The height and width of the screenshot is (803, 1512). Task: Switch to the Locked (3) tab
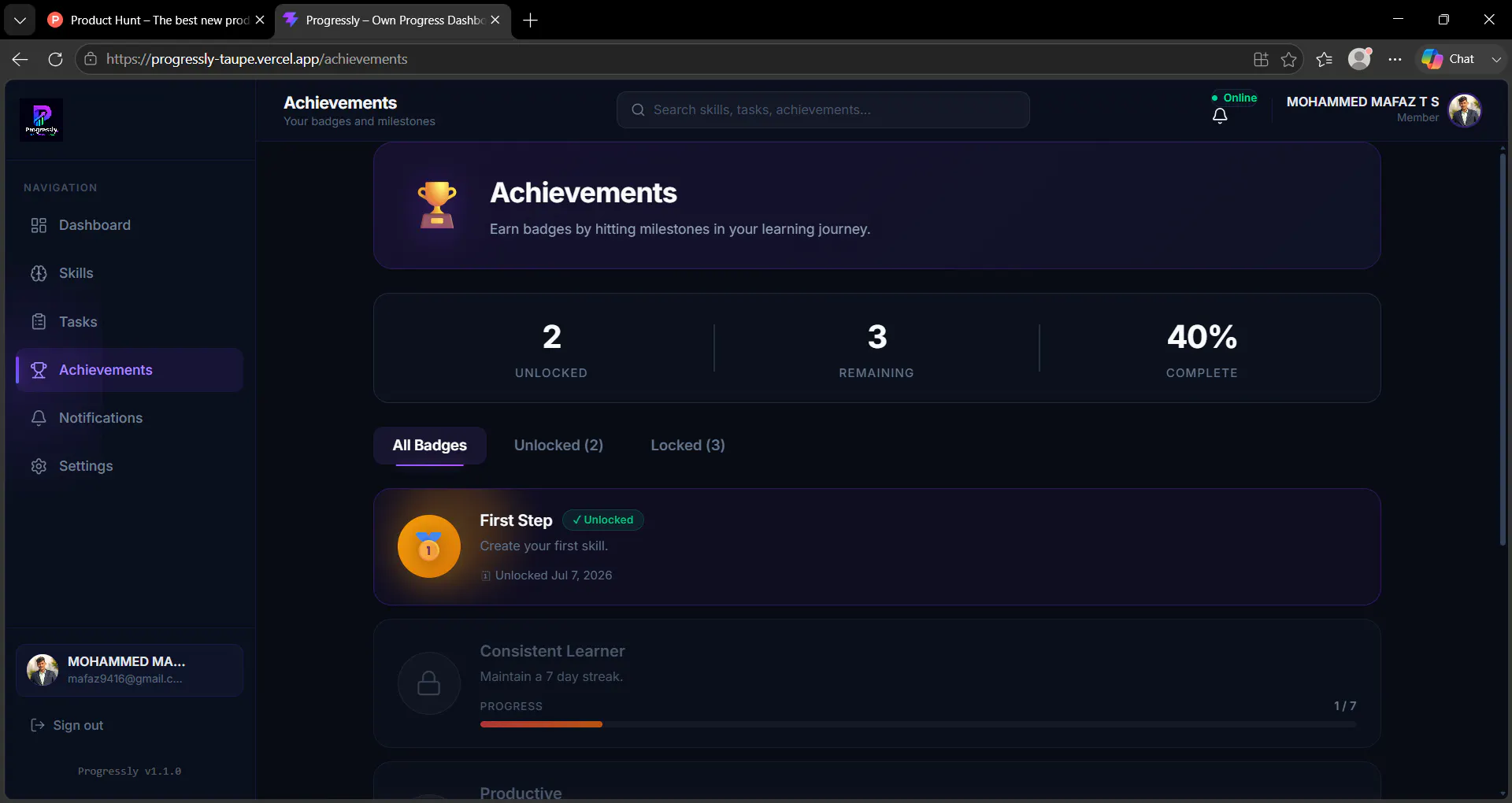[x=687, y=446]
